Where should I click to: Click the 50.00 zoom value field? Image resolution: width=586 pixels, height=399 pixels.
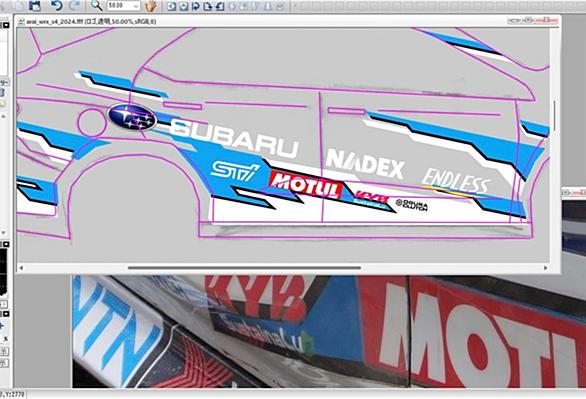tap(120, 6)
